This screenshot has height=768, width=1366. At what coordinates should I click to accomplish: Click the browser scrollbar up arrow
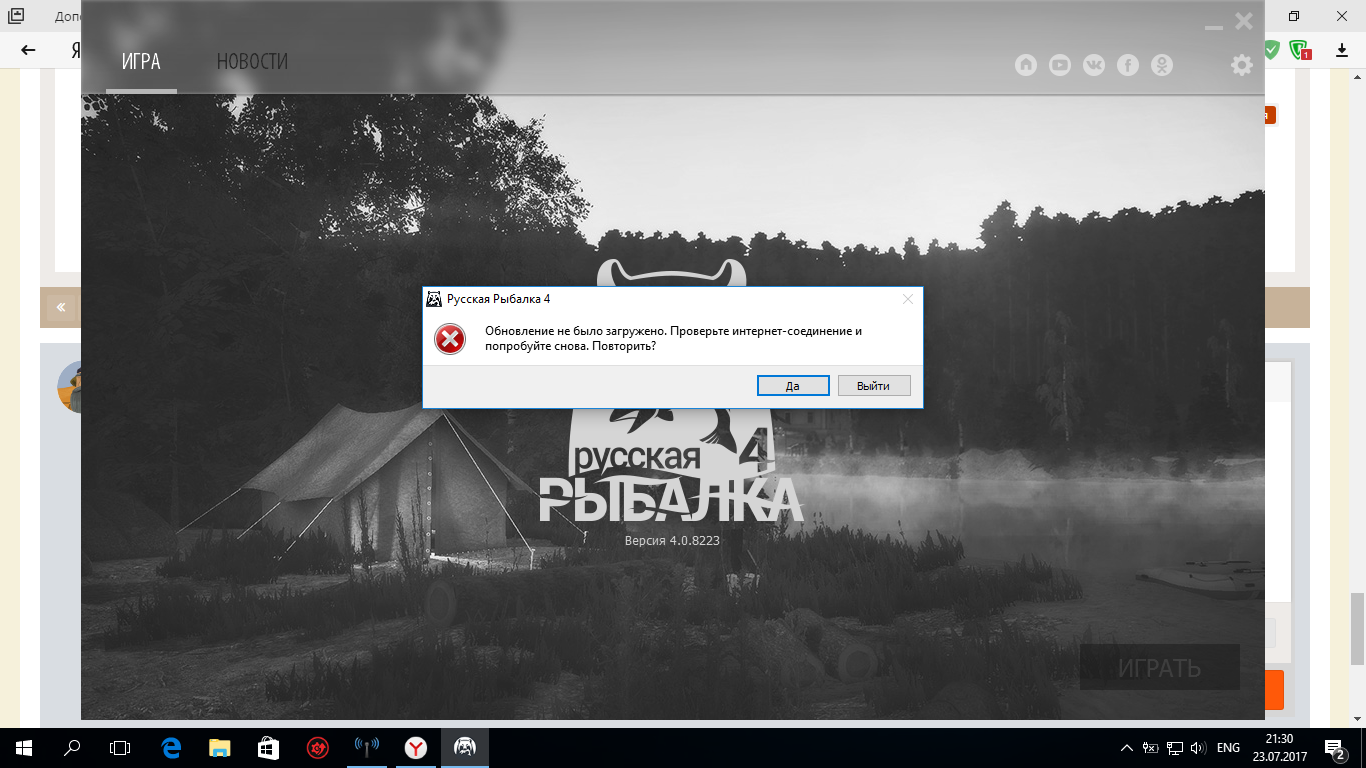1358,76
